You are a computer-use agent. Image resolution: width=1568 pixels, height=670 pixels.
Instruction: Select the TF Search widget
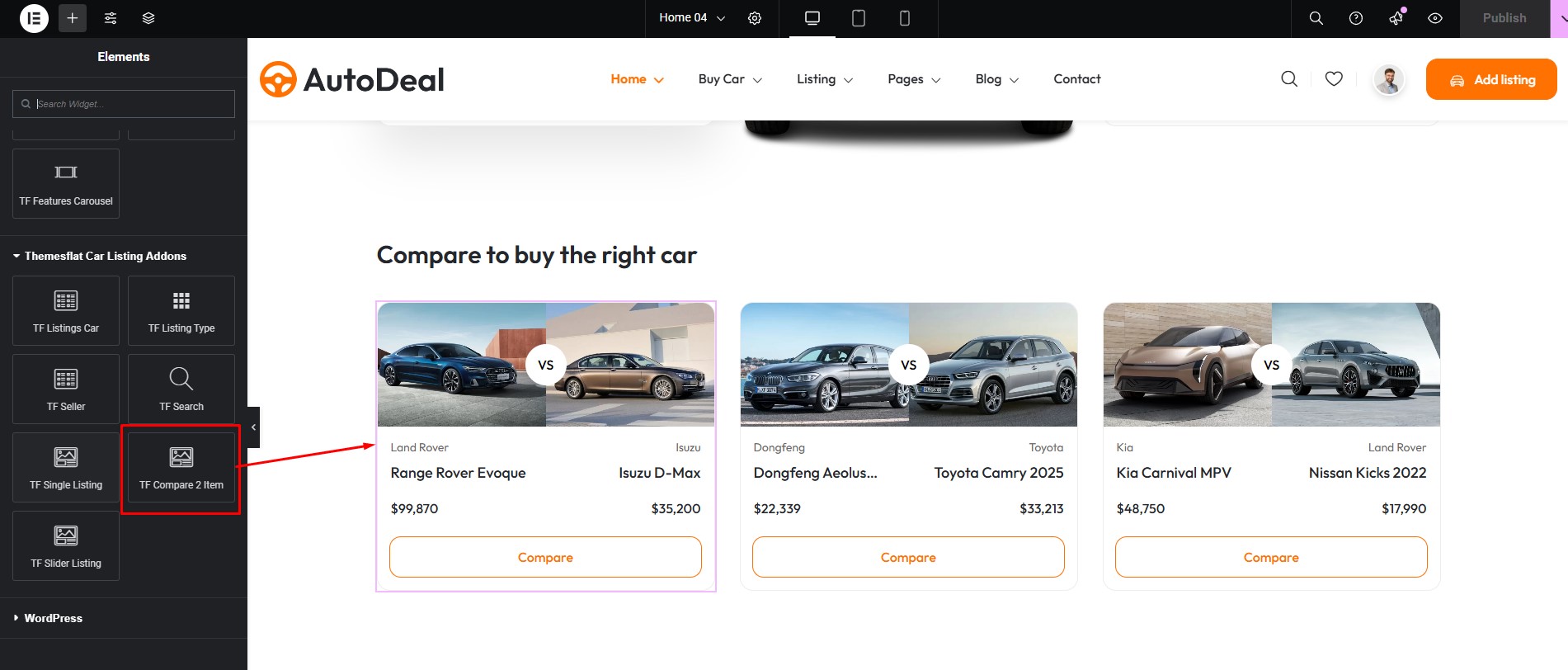[x=181, y=389]
